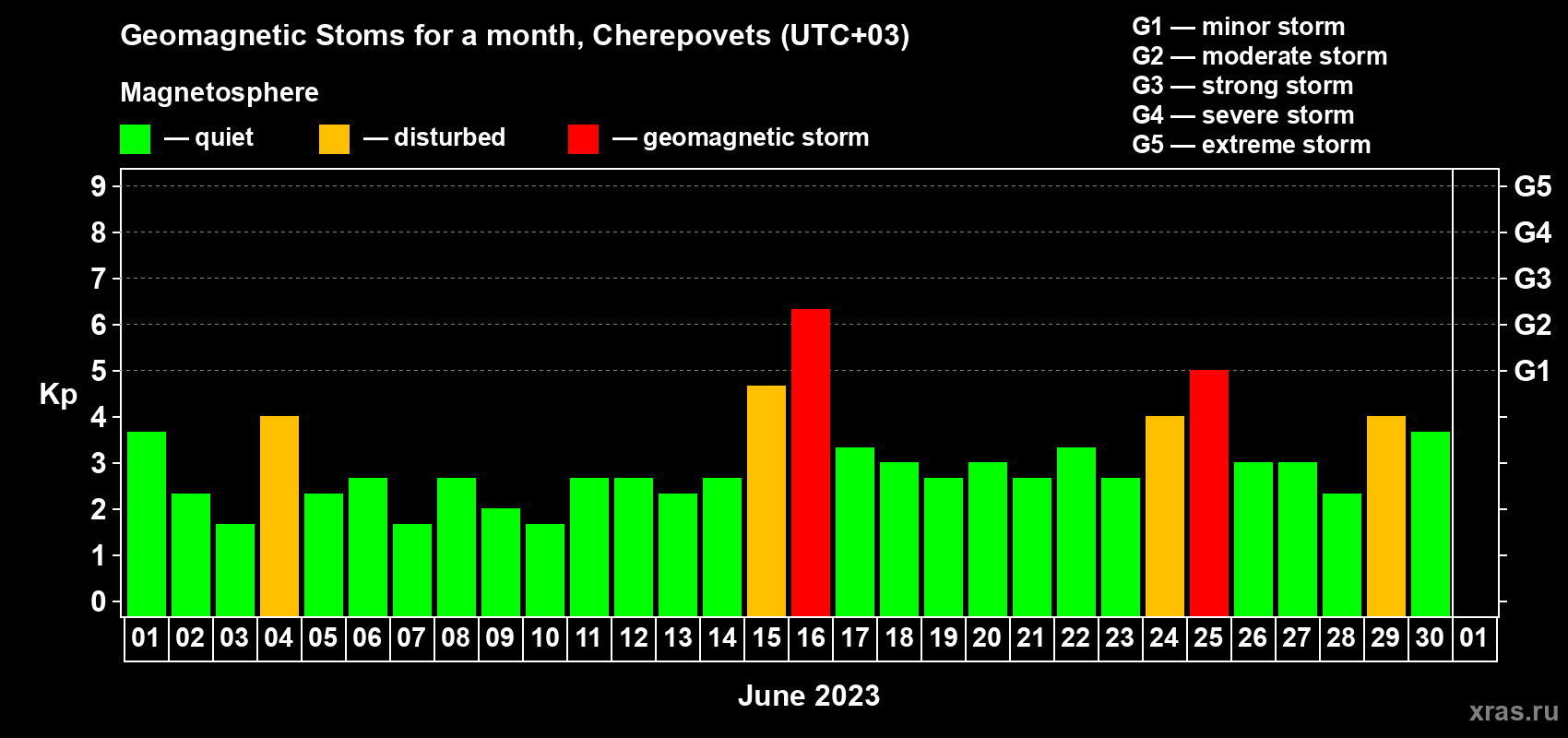Click the green quiet legend swatch
The height and width of the screenshot is (738, 1568).
point(135,139)
